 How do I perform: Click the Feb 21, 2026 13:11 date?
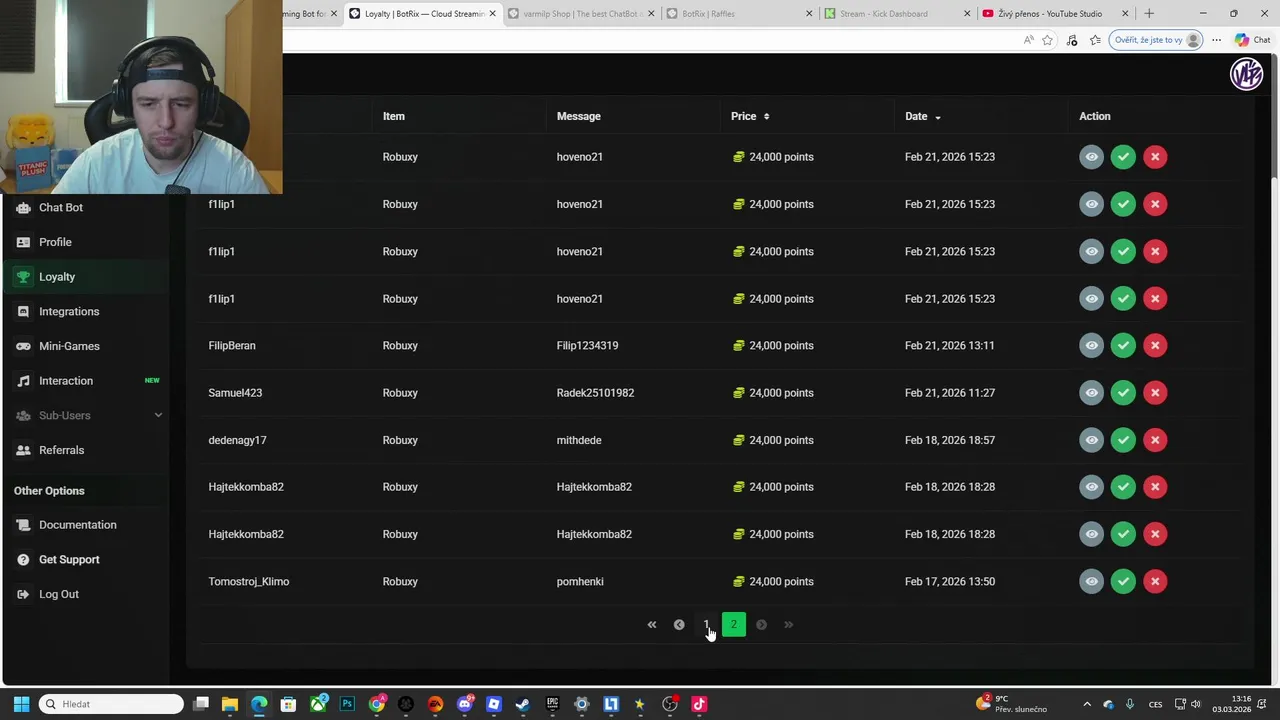(950, 345)
